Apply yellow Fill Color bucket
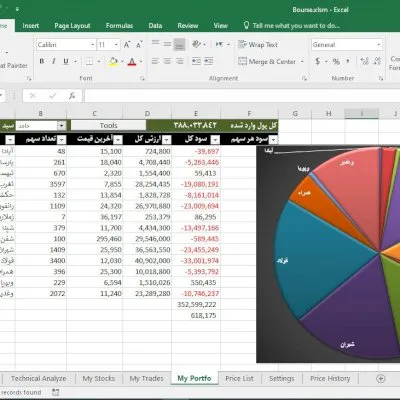 [x=113, y=61]
